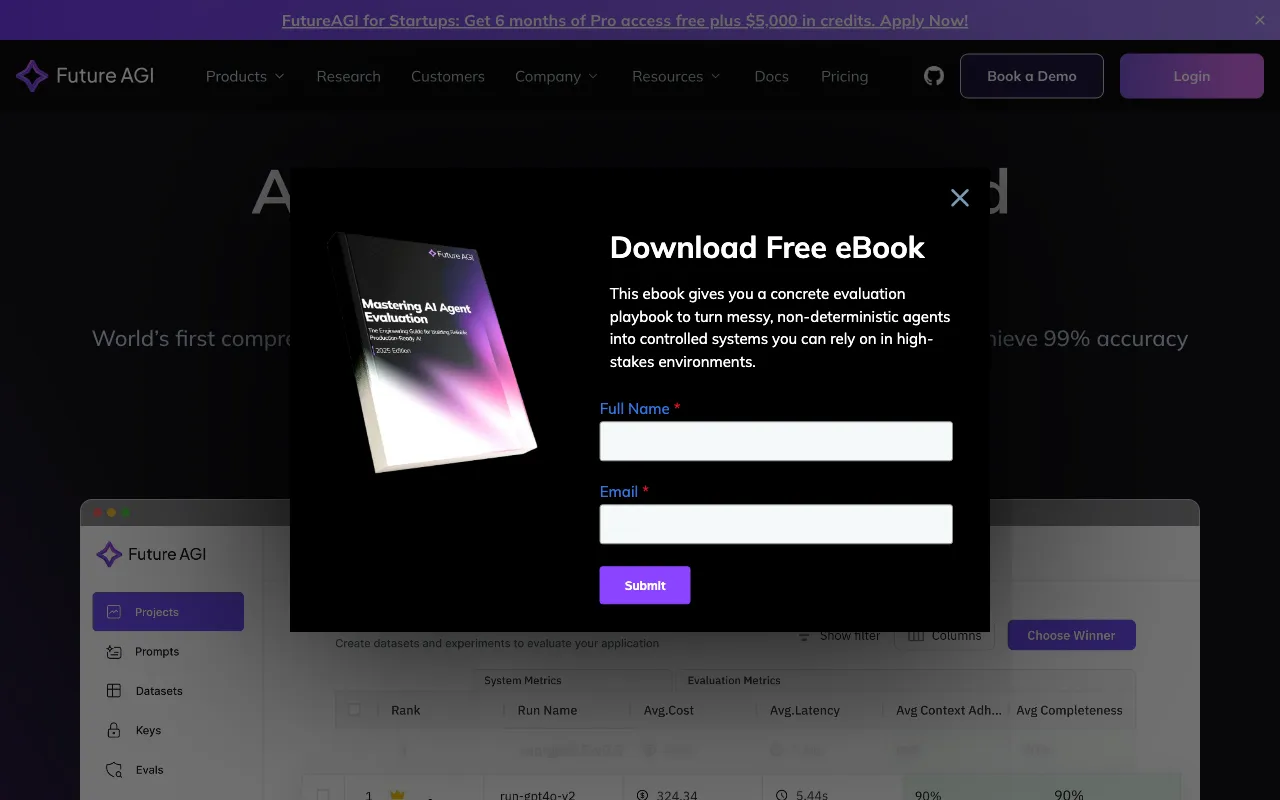Viewport: 1280px width, 800px height.
Task: Click the Run Name column header
Action: pyautogui.click(x=547, y=710)
